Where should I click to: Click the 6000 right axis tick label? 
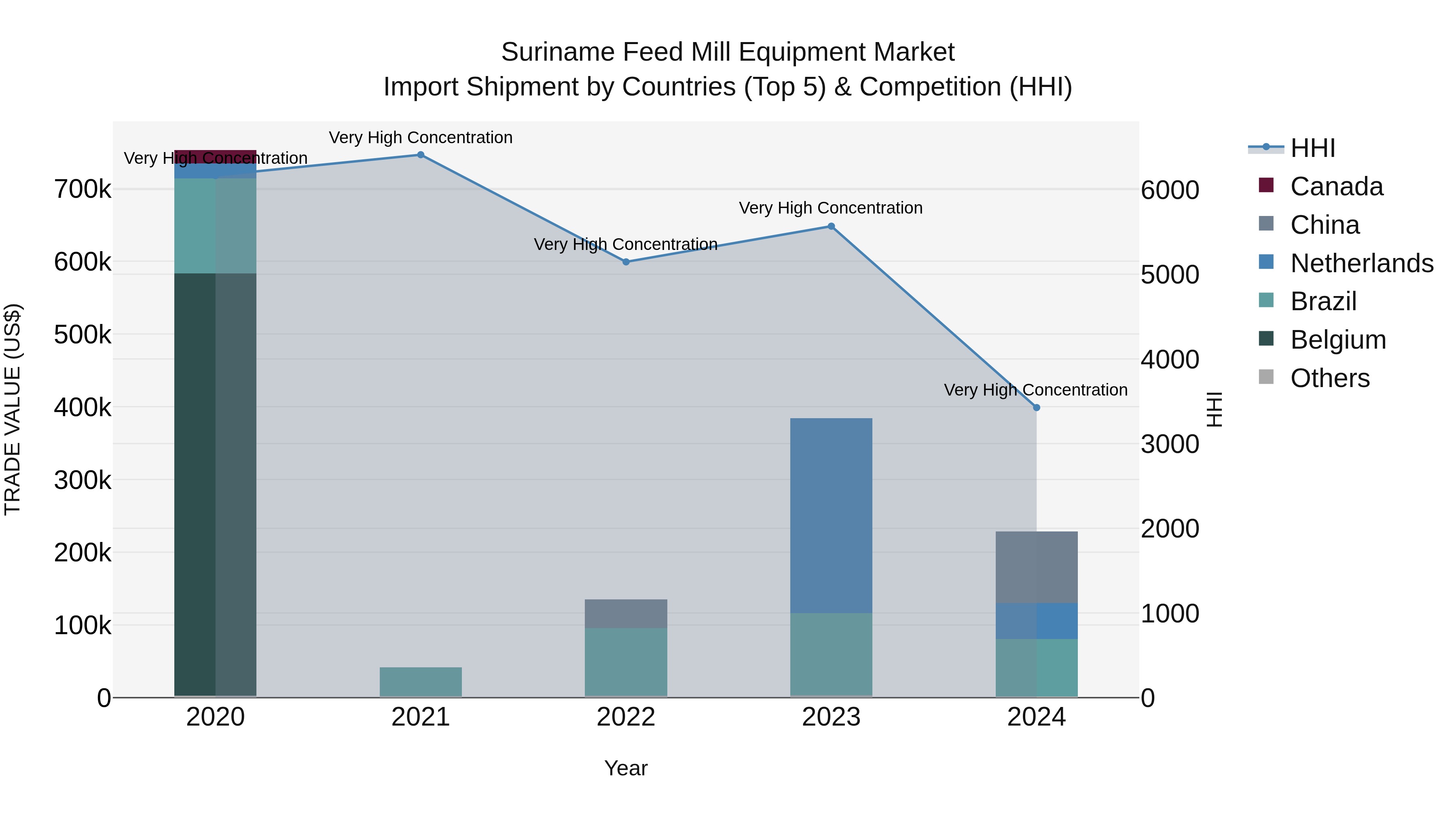click(1170, 190)
